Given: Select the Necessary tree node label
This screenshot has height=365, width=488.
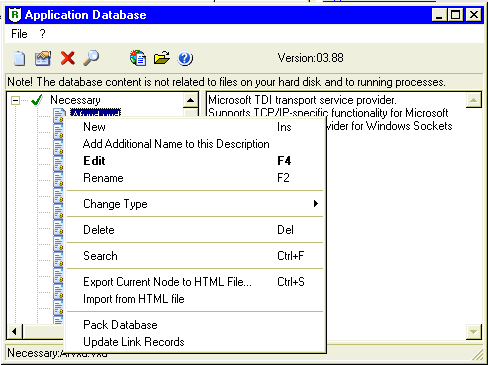Looking at the screenshot, I should [75, 100].
